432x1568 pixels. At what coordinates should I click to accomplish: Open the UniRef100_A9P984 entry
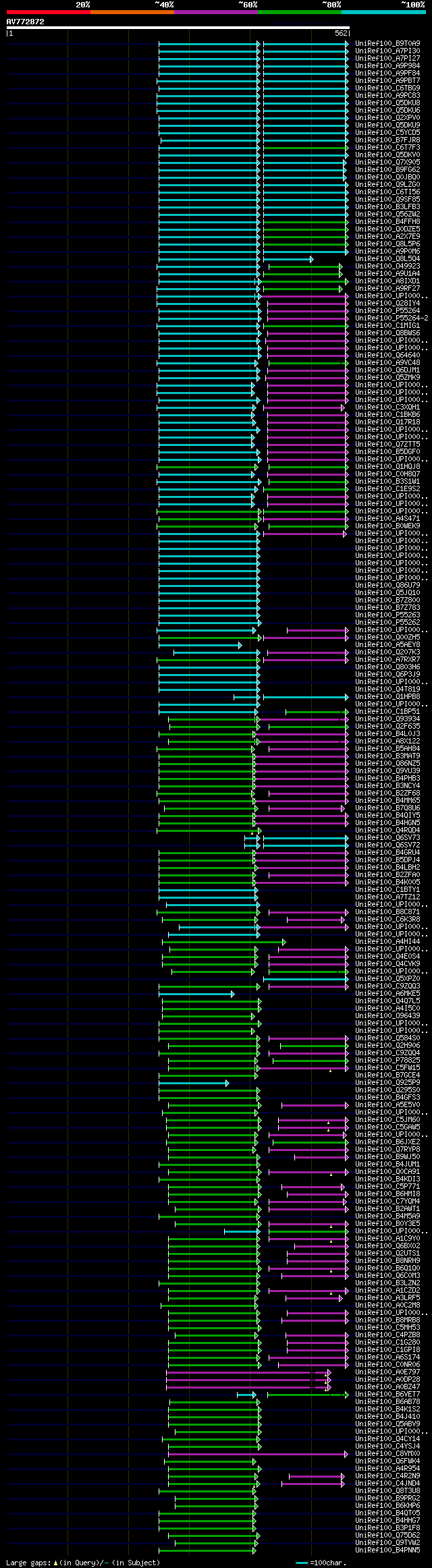click(x=387, y=65)
